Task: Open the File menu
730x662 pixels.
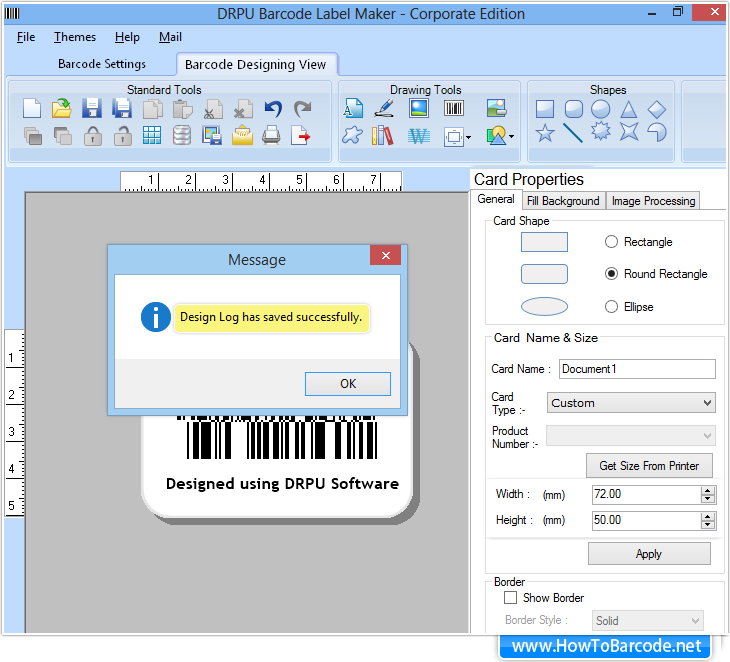Action: (26, 37)
